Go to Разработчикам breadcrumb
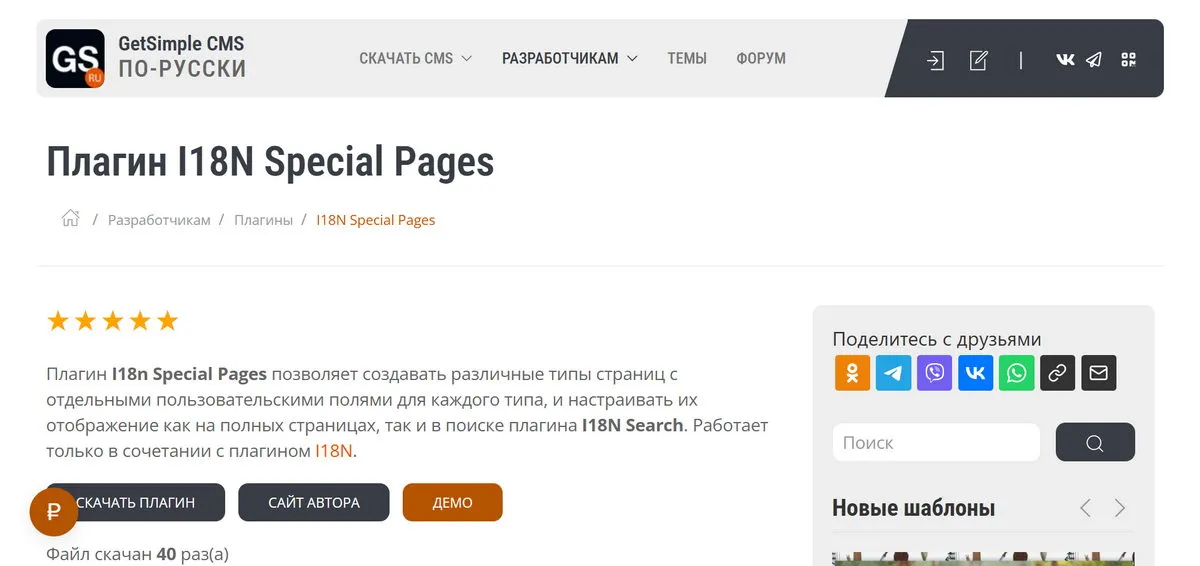1200x566 pixels. coord(159,220)
